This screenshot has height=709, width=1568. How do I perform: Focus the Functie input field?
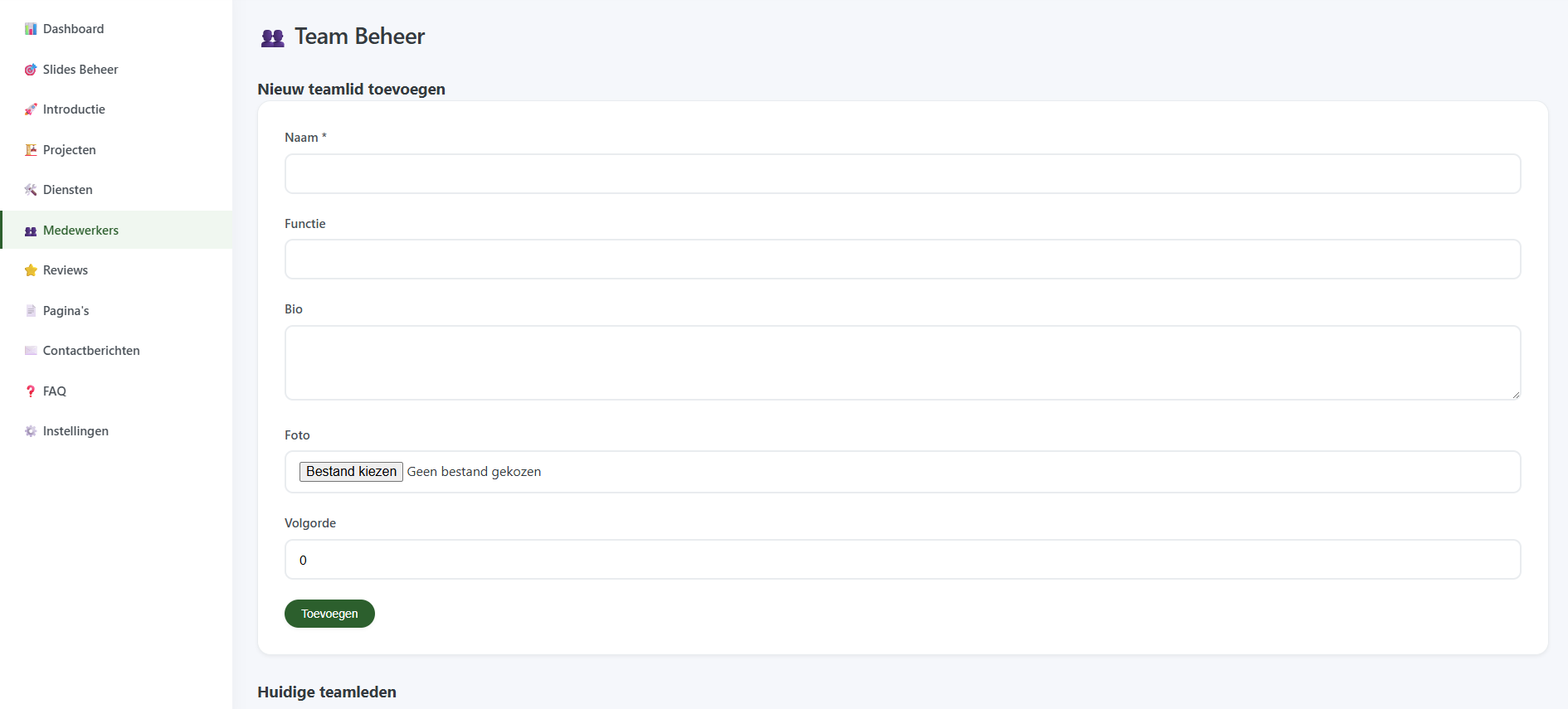point(903,260)
